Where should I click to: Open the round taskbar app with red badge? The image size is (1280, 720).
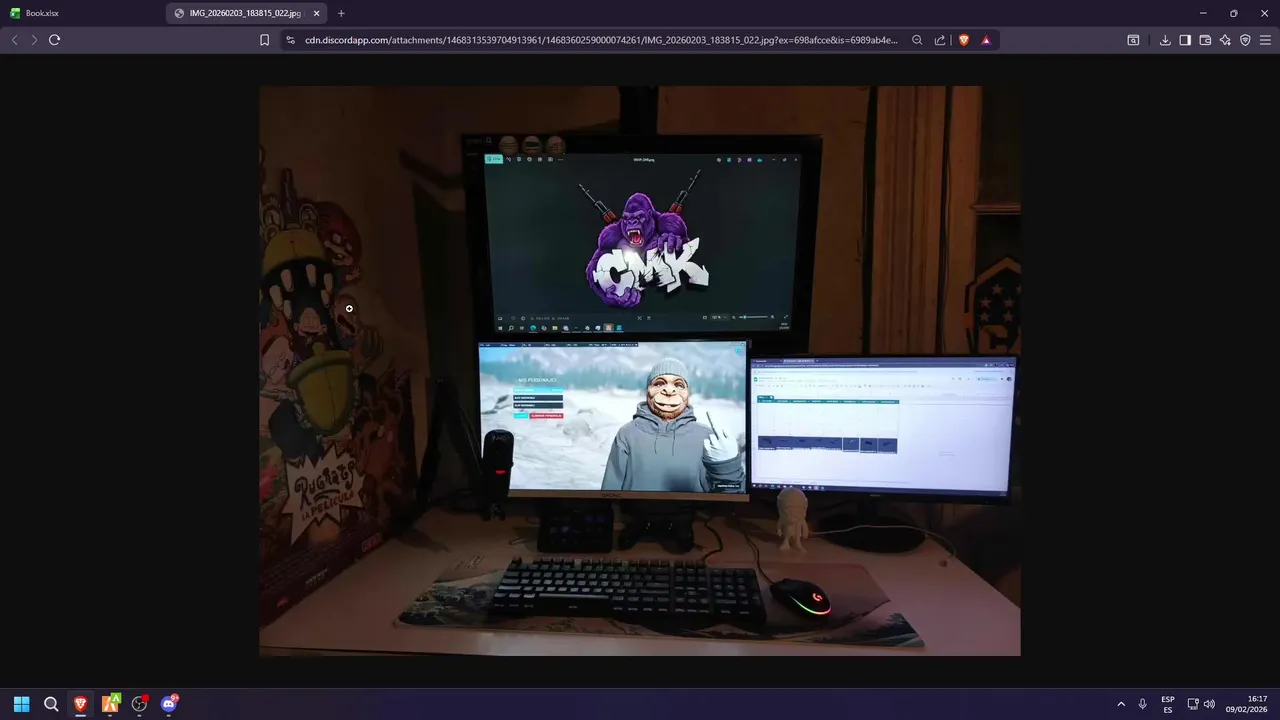pyautogui.click(x=140, y=704)
